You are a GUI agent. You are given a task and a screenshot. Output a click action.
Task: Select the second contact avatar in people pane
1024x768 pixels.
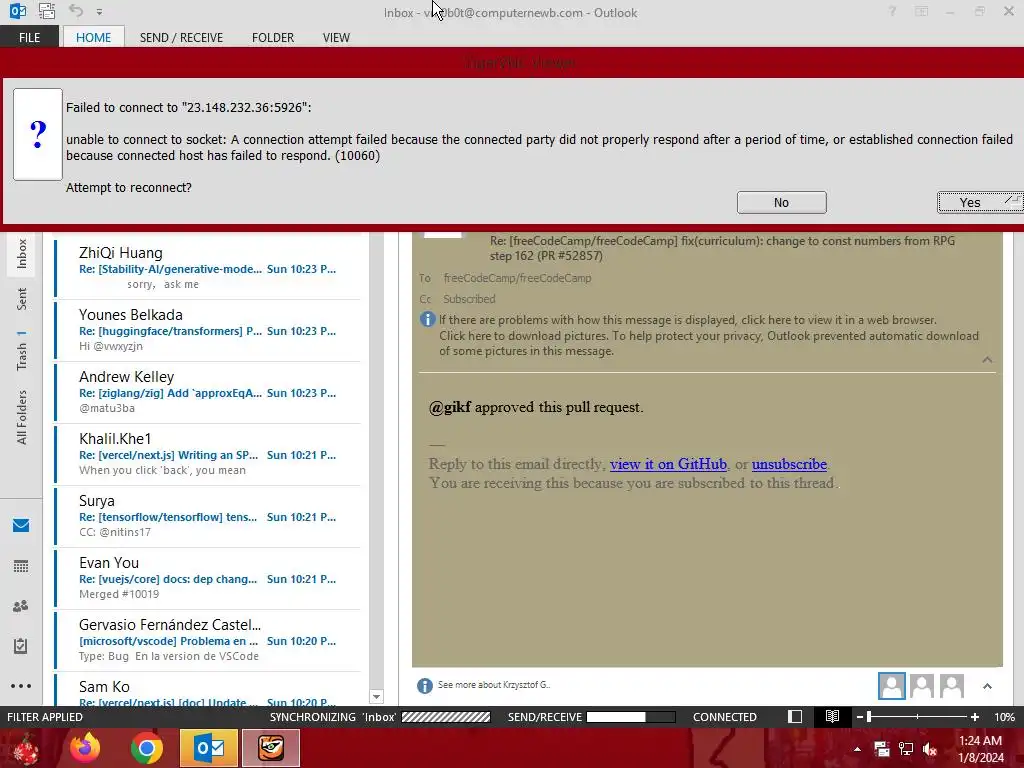(921, 686)
